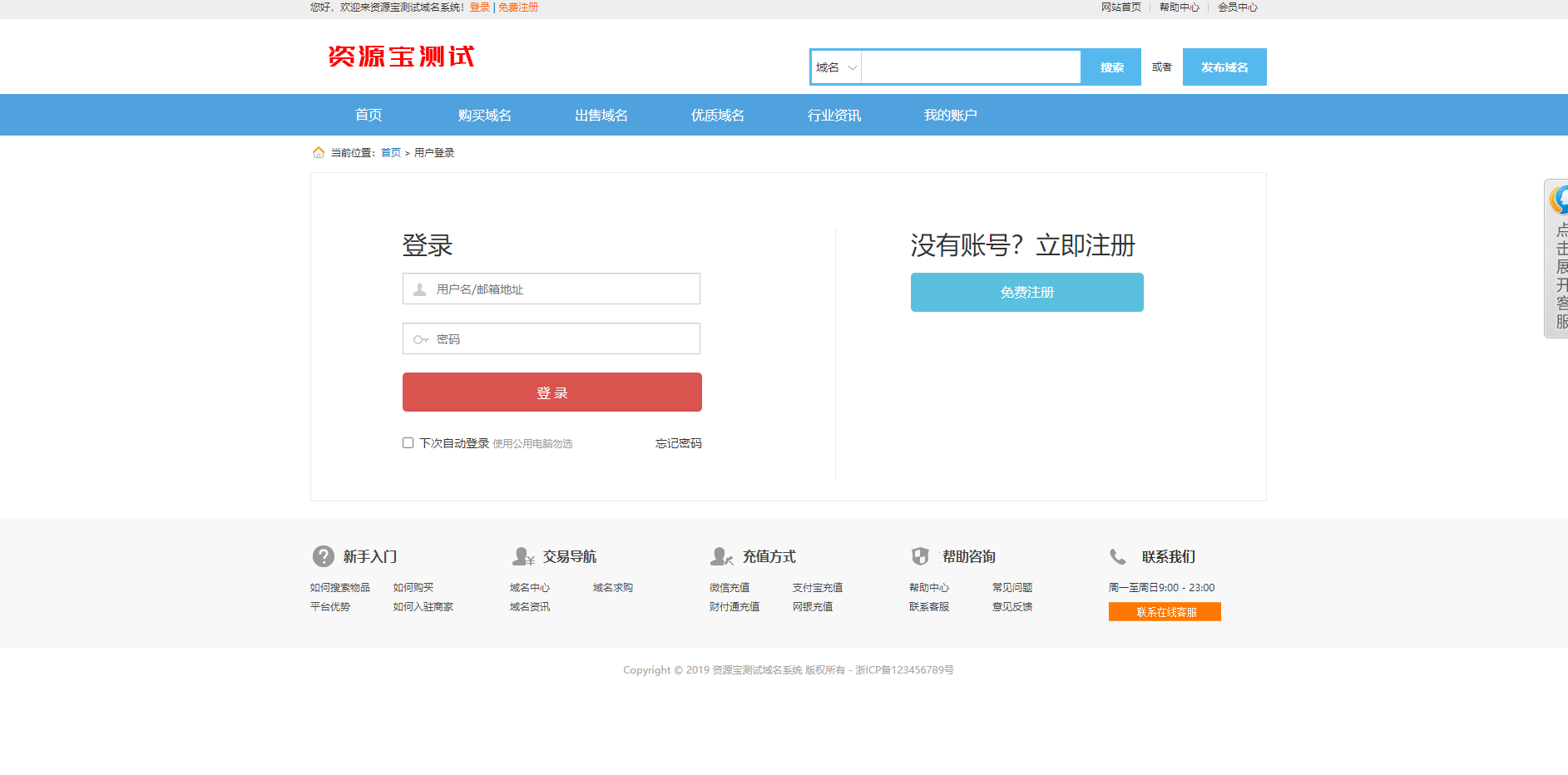
Task: Click the phone icon beside 联系我们
Action: pos(1118,556)
